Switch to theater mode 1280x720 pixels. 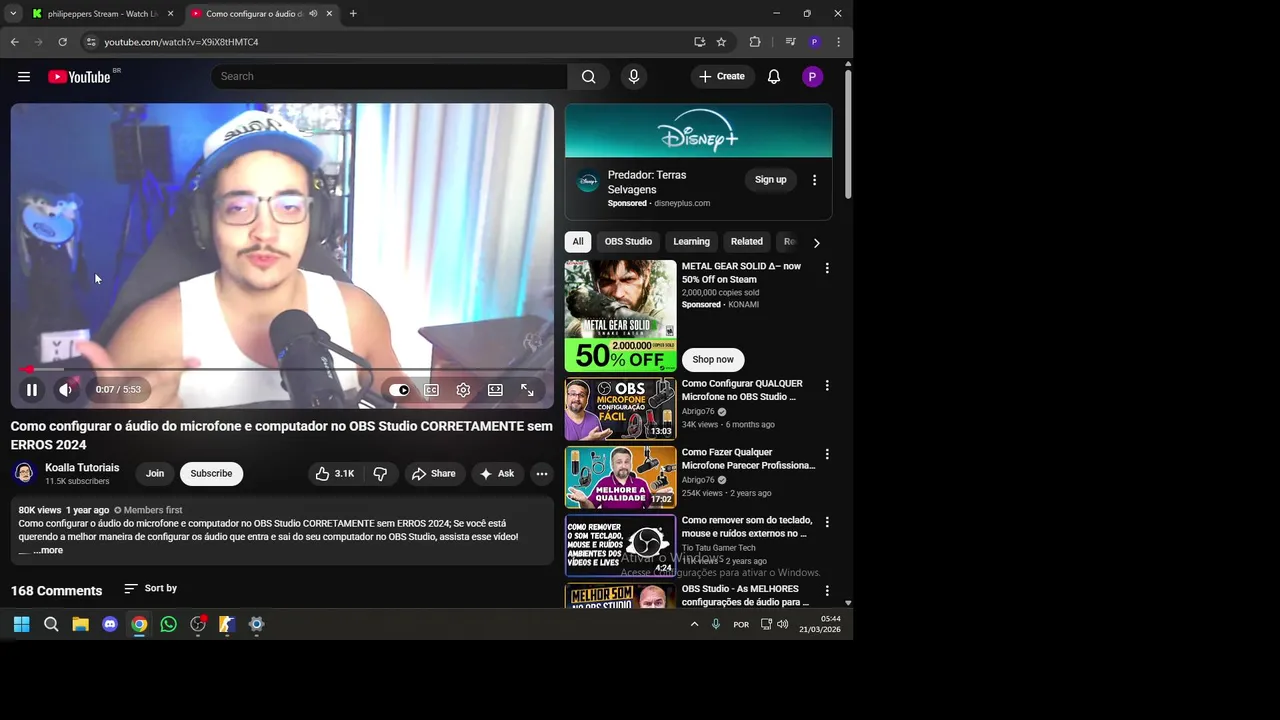(495, 390)
